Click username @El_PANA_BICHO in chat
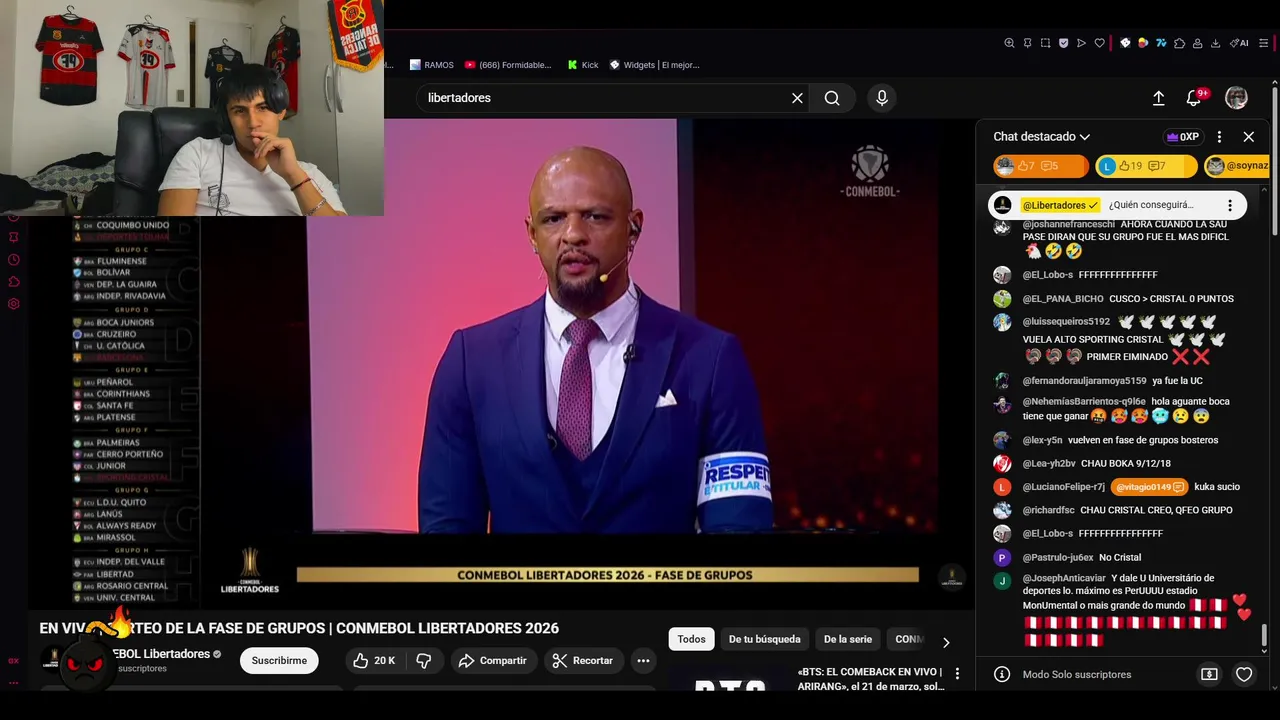The width and height of the screenshot is (1280, 720). click(1063, 299)
